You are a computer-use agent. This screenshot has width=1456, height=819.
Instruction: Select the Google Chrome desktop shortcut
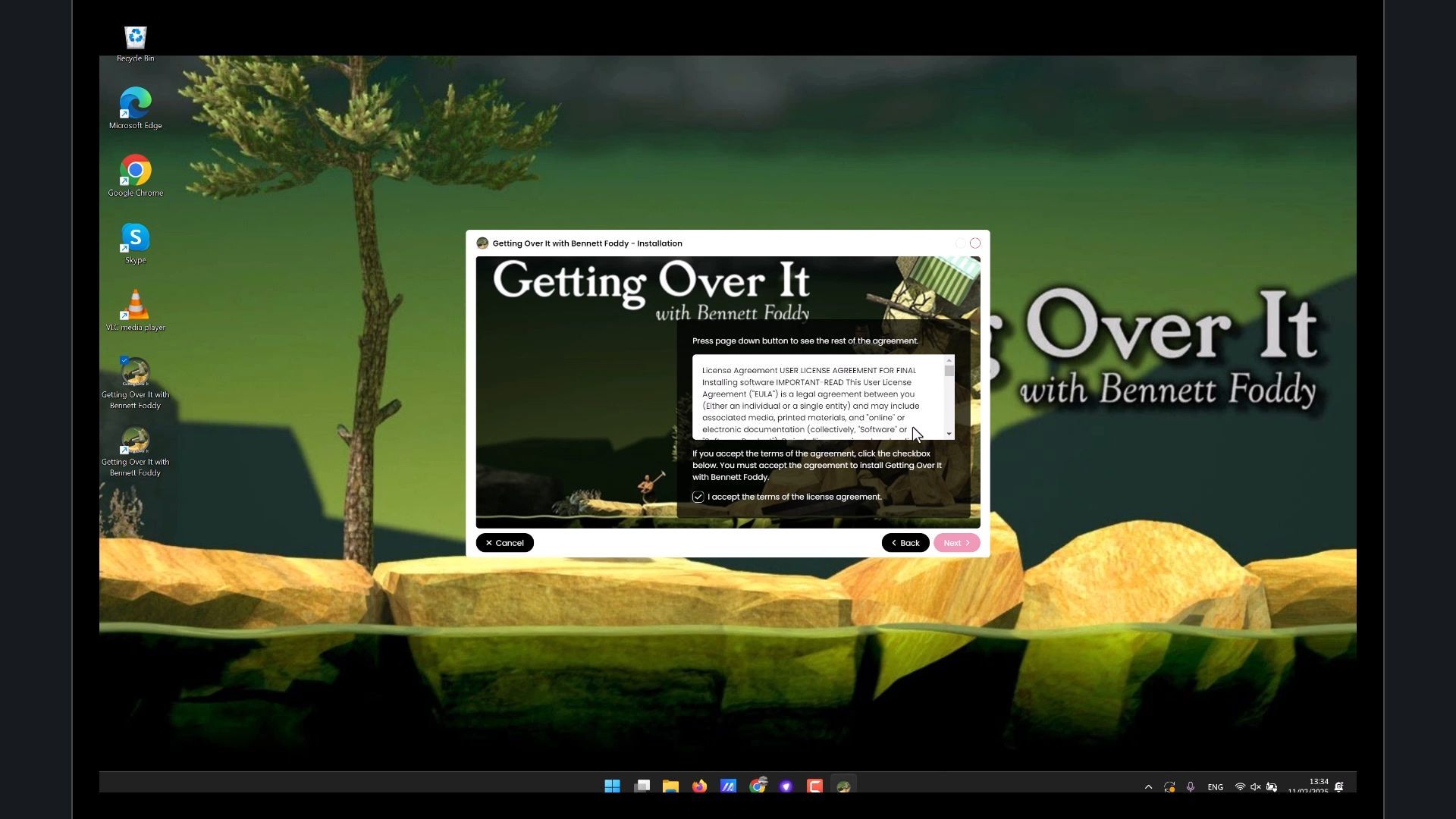click(x=136, y=175)
